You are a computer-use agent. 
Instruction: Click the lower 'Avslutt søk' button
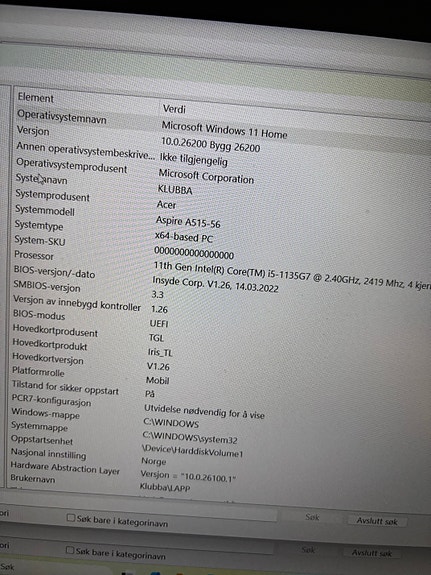click(x=372, y=553)
